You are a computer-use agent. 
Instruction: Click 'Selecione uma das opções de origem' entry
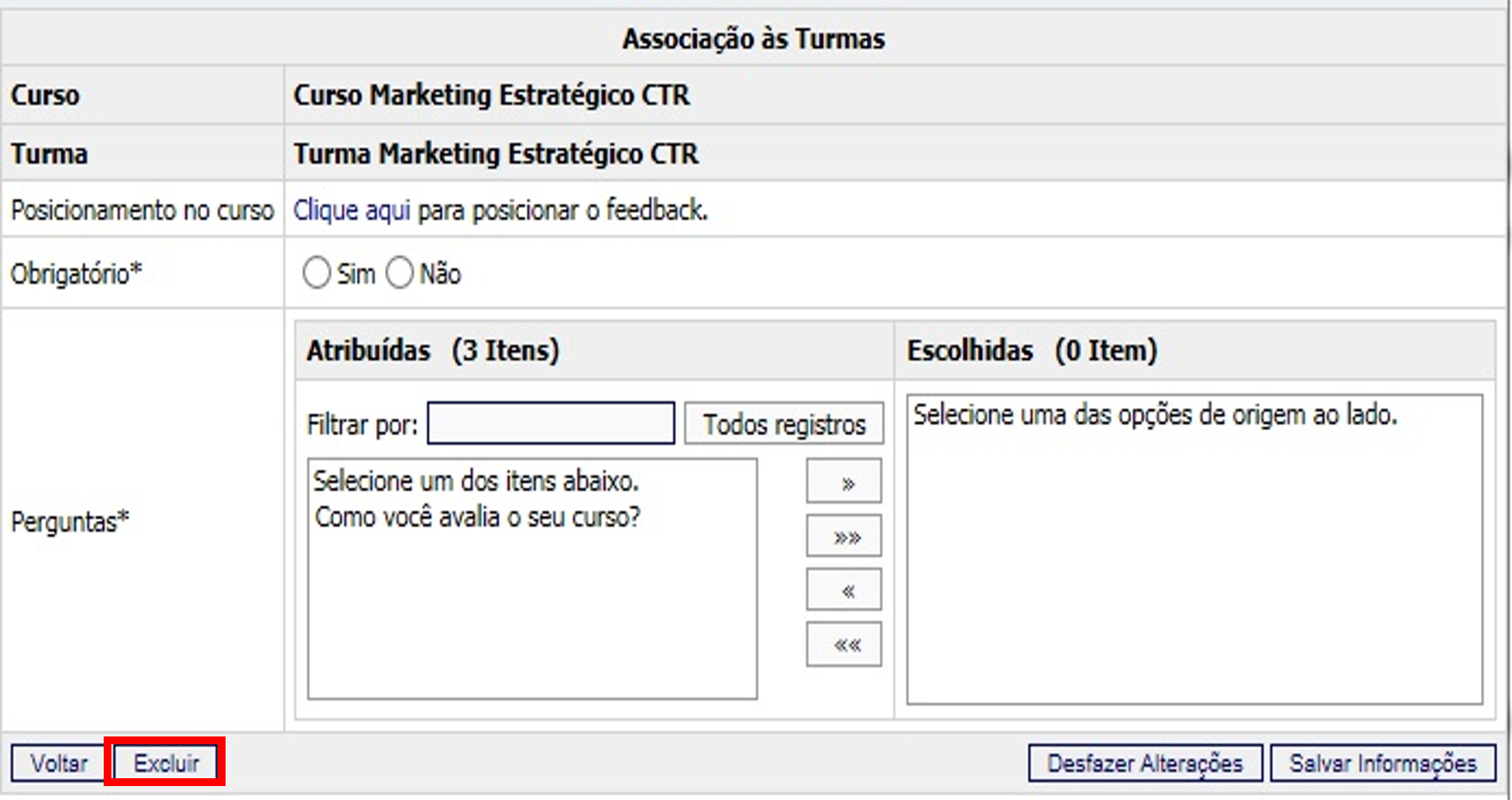pos(1154,415)
